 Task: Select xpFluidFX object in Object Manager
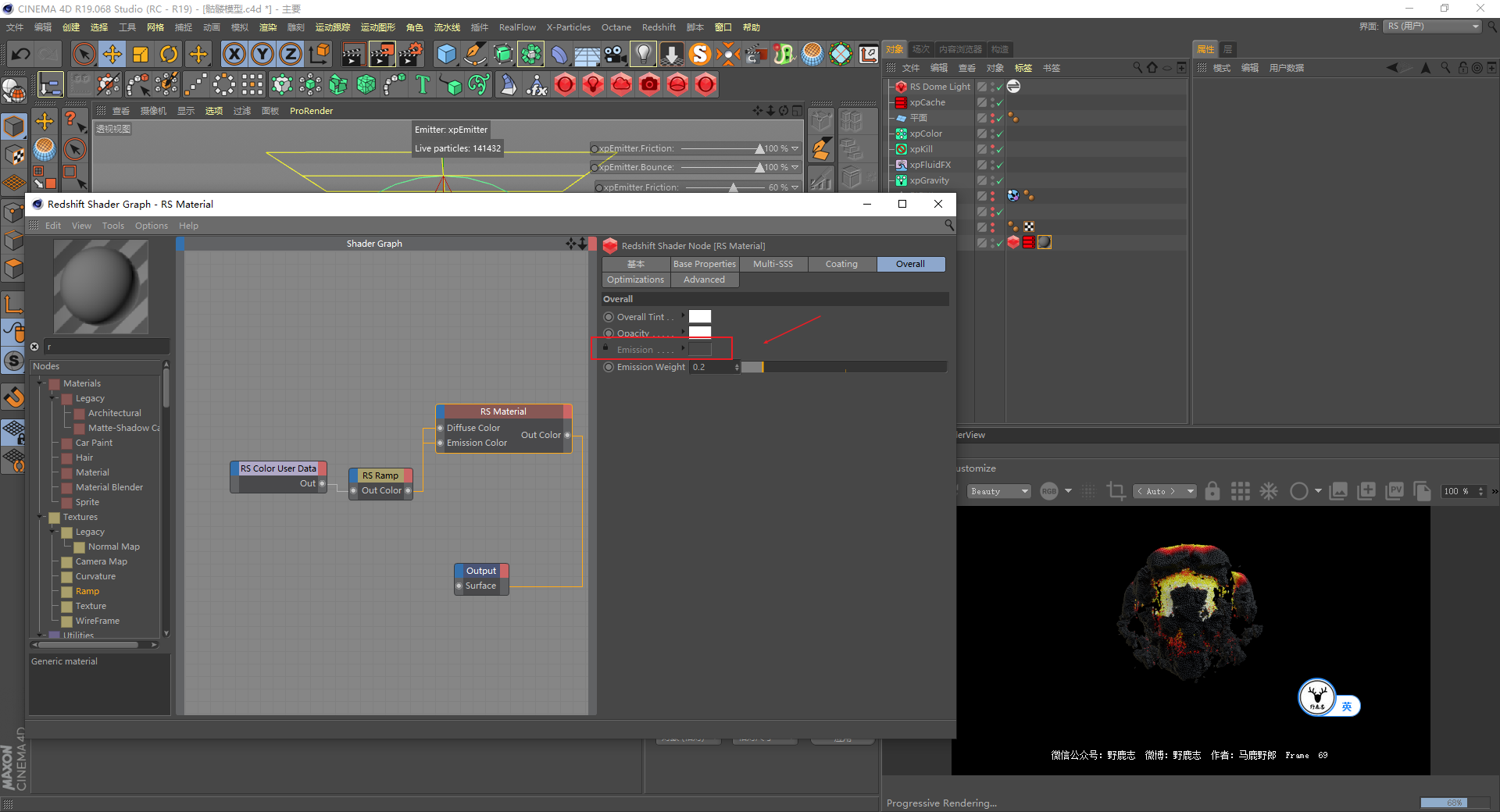point(930,165)
